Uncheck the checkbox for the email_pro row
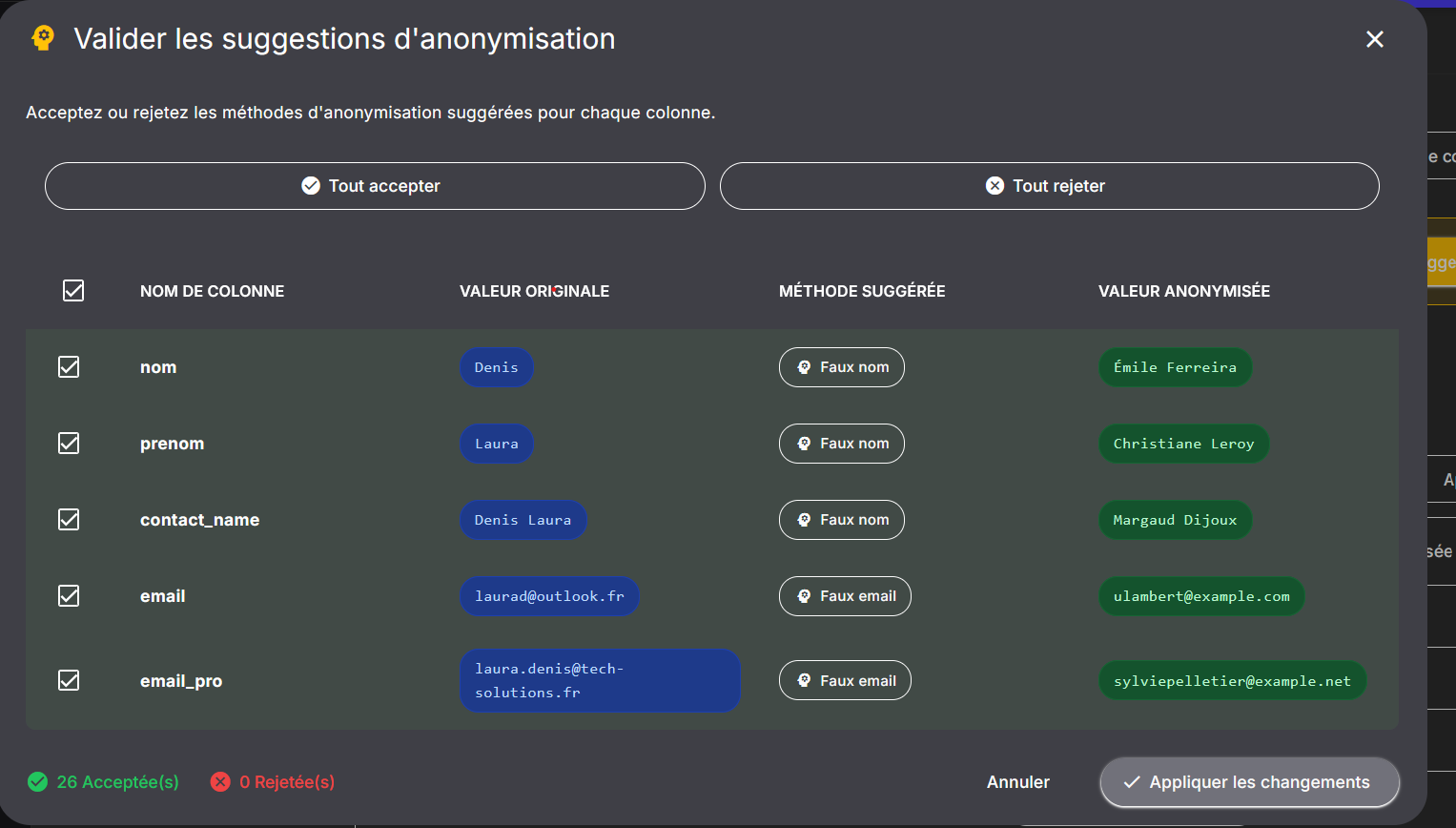The width and height of the screenshot is (1456, 828). point(69,680)
